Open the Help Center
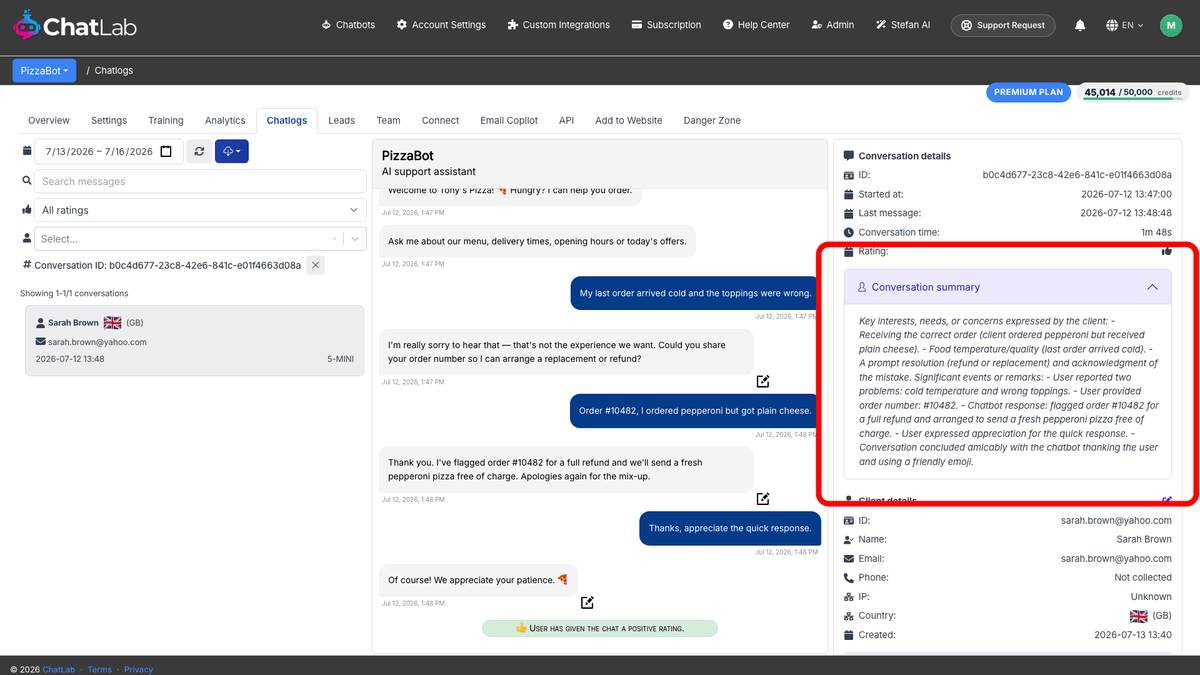This screenshot has height=675, width=1200. pyautogui.click(x=756, y=25)
